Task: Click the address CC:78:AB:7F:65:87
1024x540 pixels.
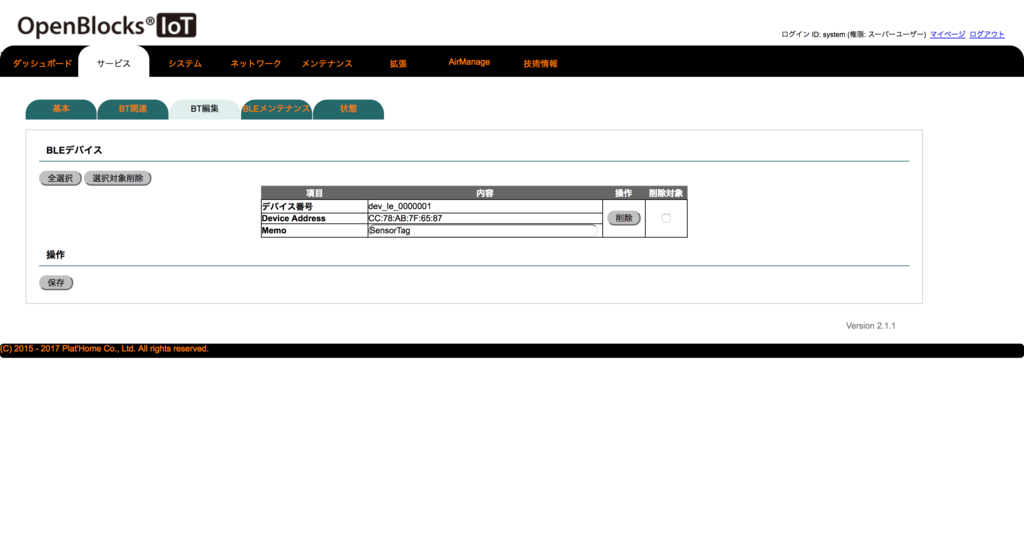Action: tap(405, 218)
